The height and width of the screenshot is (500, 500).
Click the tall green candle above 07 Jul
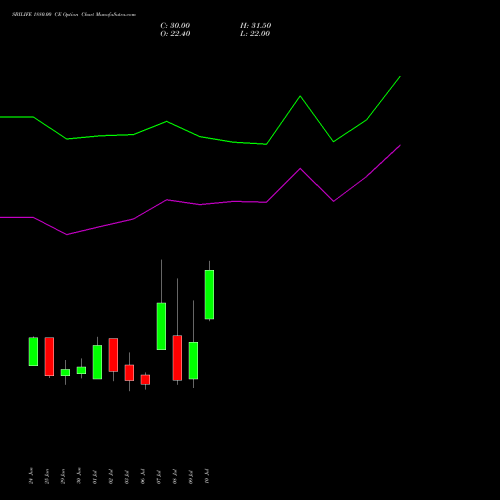click(x=161, y=326)
